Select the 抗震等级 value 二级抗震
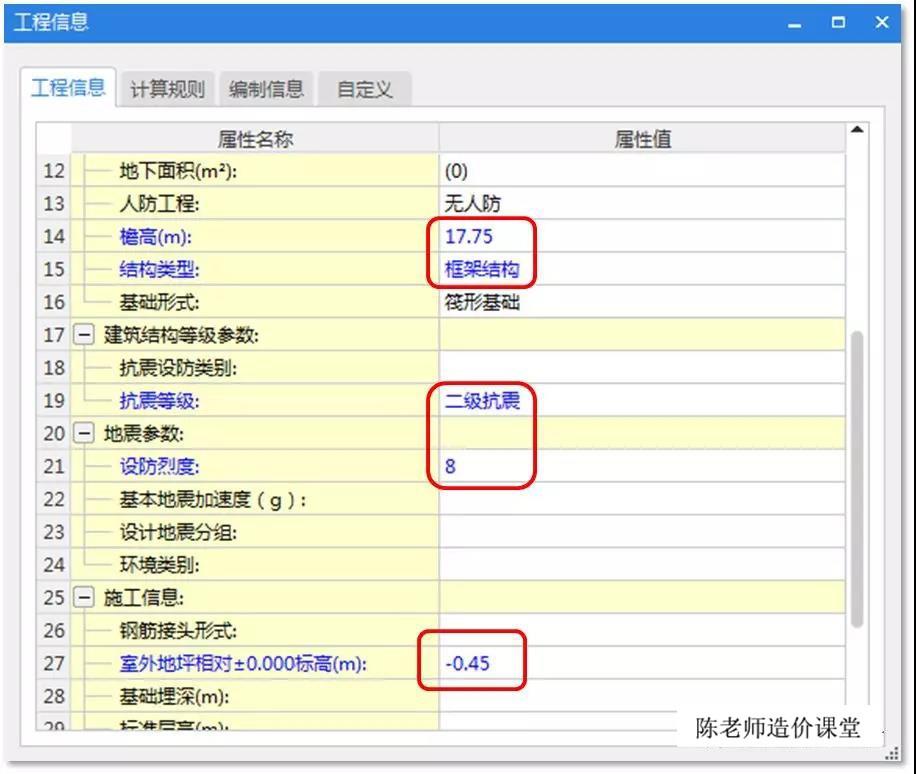The width and height of the screenshot is (916, 774). (482, 401)
